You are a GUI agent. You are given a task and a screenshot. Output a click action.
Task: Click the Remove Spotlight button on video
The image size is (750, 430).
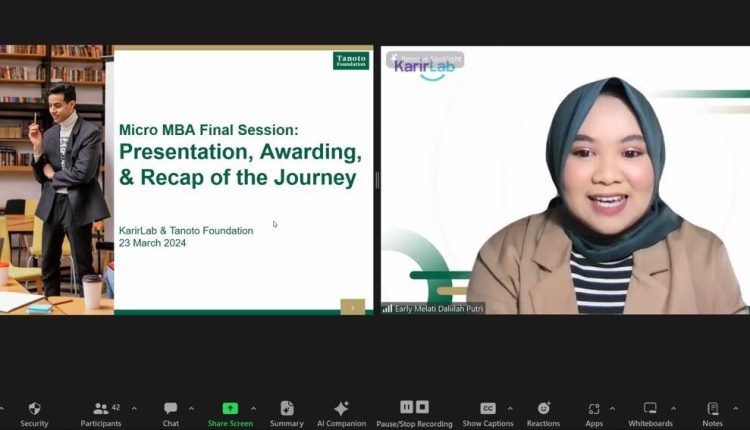pos(425,59)
